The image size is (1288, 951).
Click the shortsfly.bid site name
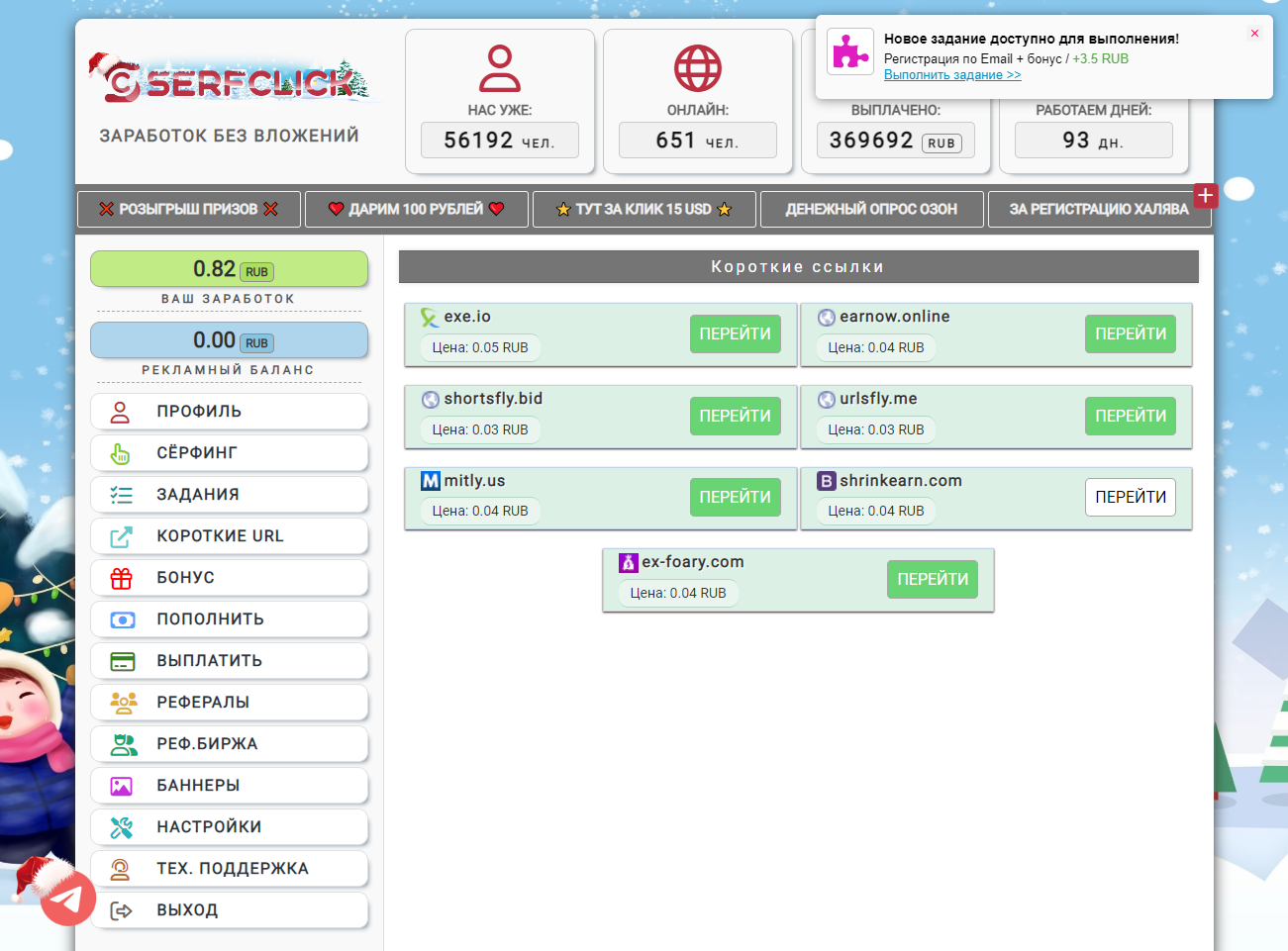pyautogui.click(x=493, y=399)
